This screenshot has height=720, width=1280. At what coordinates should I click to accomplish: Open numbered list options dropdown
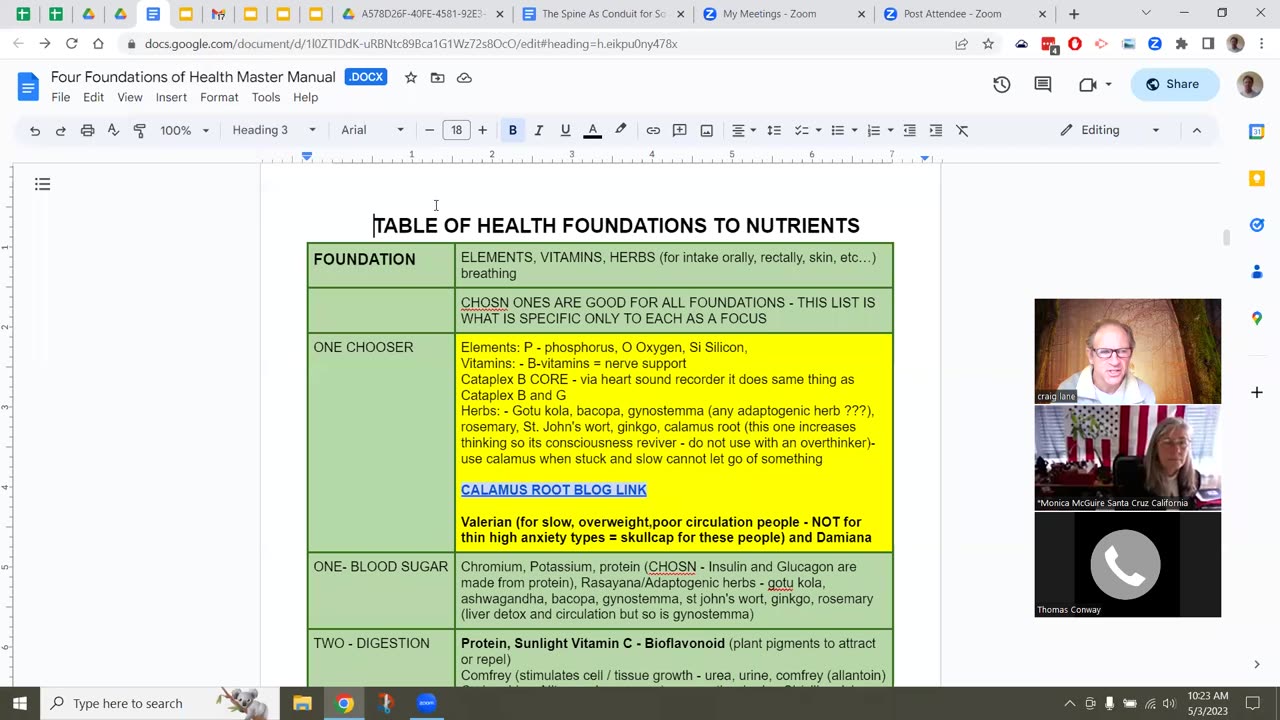[x=880, y=130]
